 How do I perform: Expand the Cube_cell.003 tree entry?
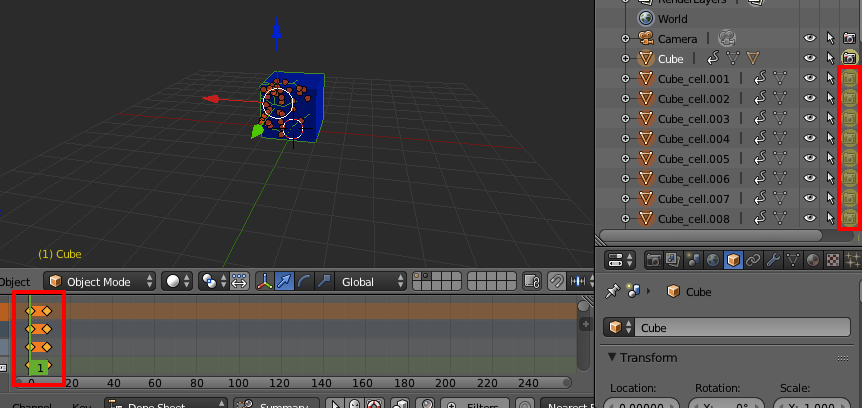[x=625, y=118]
